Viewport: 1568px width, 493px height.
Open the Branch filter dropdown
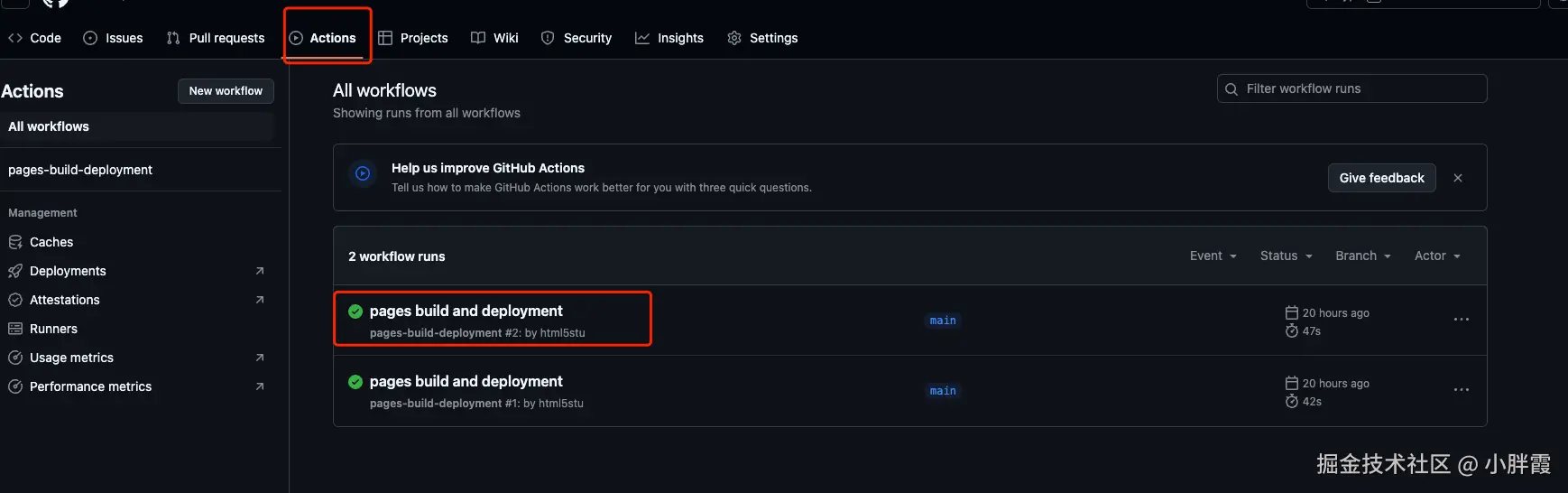tap(1362, 256)
